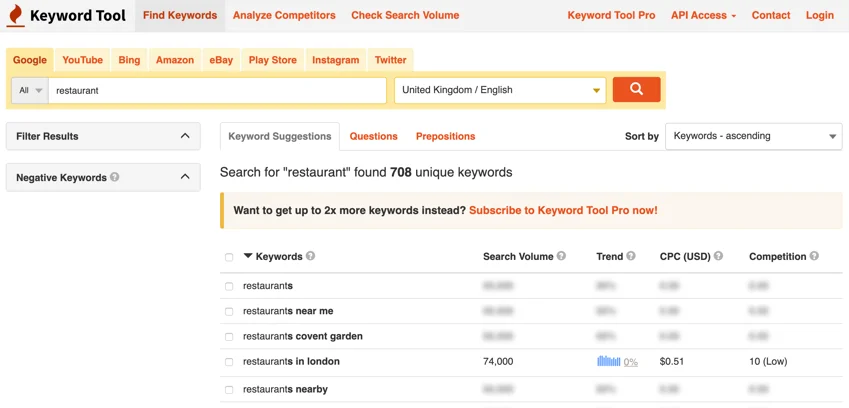Open the Contact page link
The image size is (849, 408).
771,15
